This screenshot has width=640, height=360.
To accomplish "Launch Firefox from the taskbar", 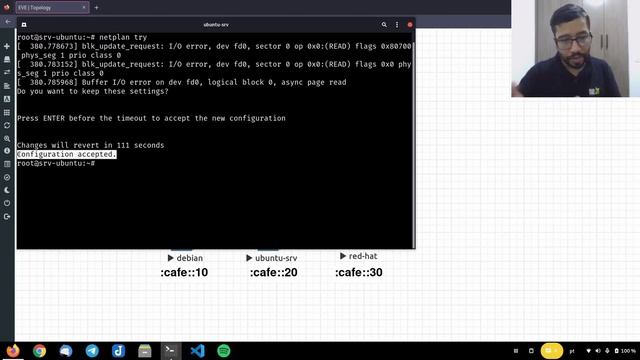I will pos(13,351).
